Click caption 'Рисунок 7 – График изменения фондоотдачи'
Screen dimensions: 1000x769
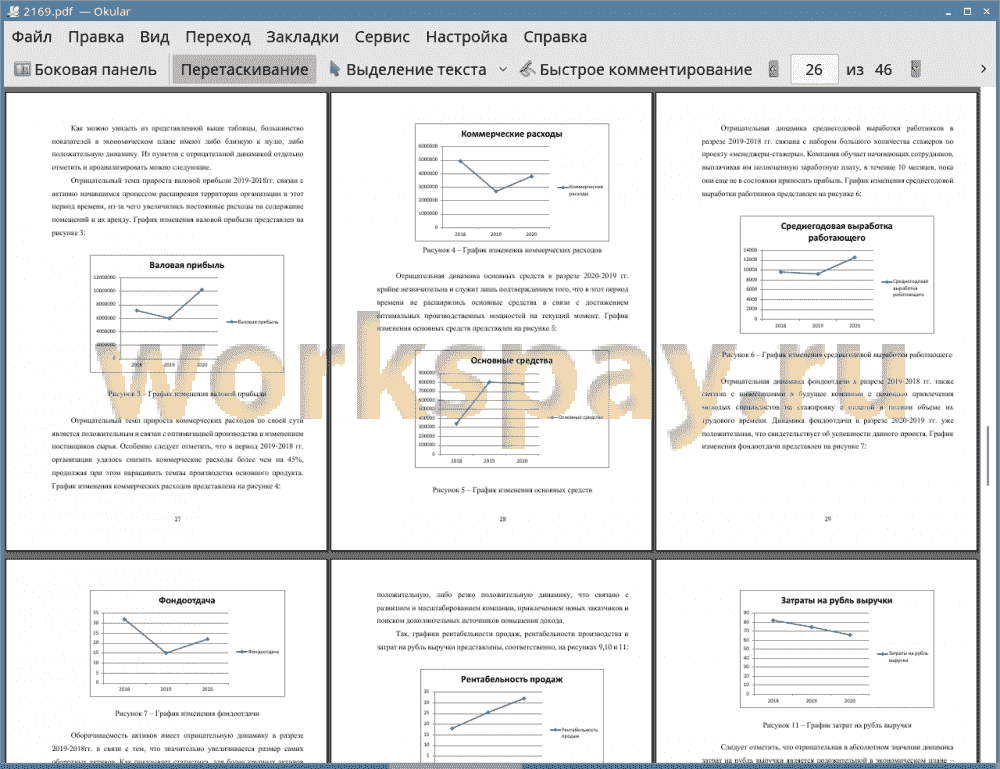(187, 713)
